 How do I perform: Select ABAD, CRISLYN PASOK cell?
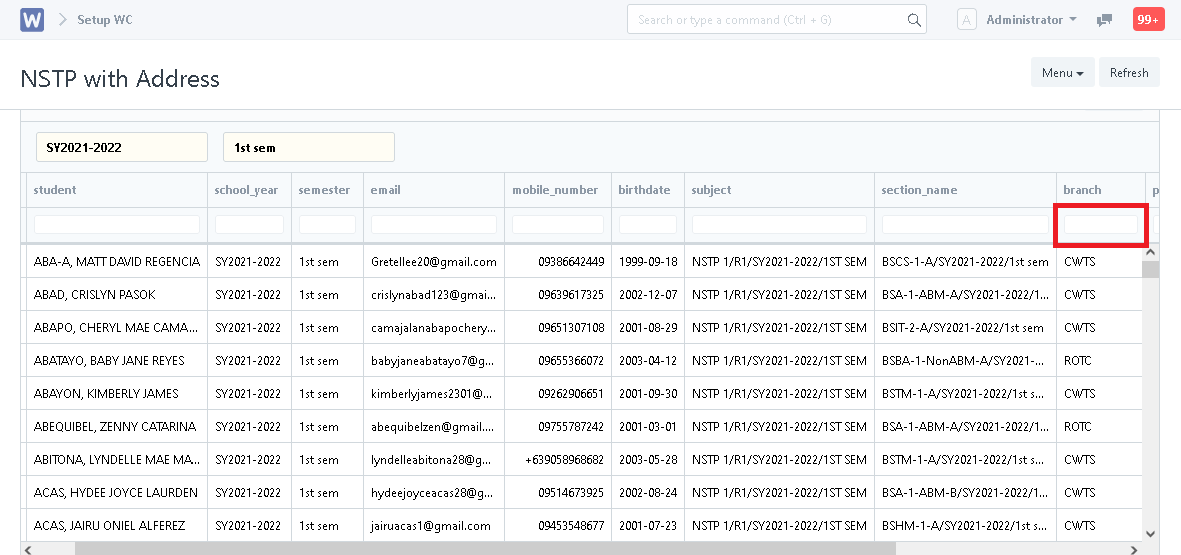(117, 294)
